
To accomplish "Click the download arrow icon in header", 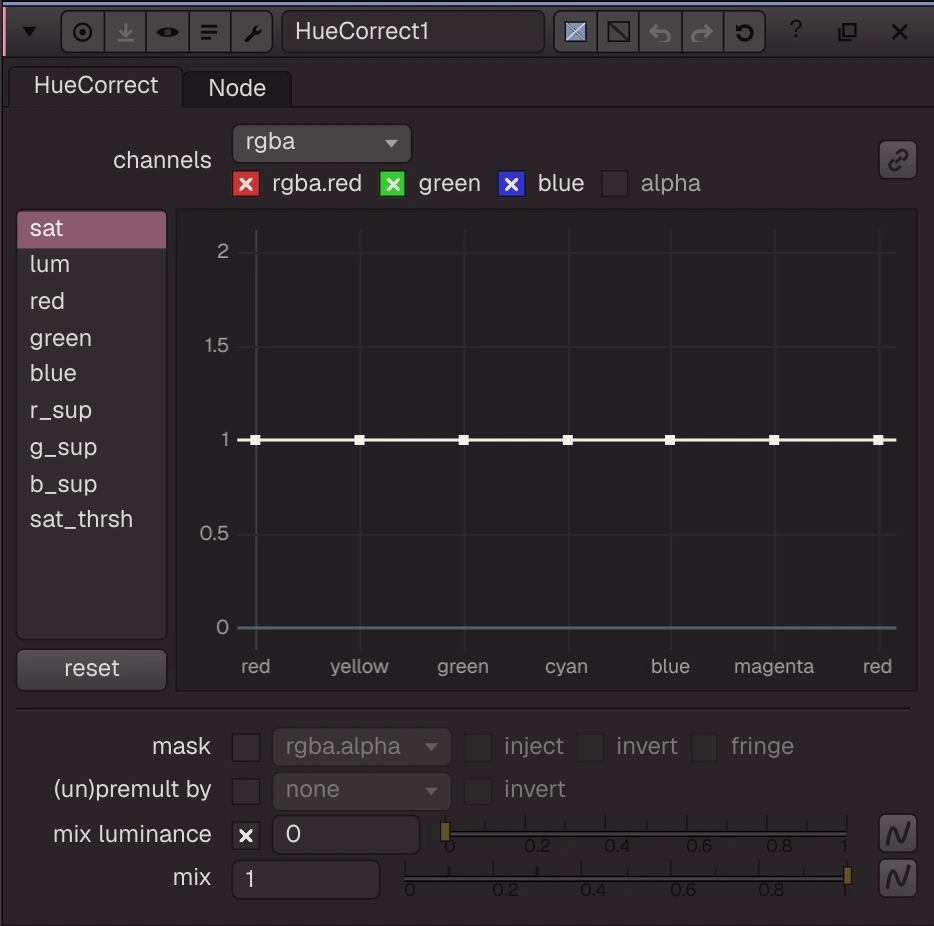I will coord(125,32).
